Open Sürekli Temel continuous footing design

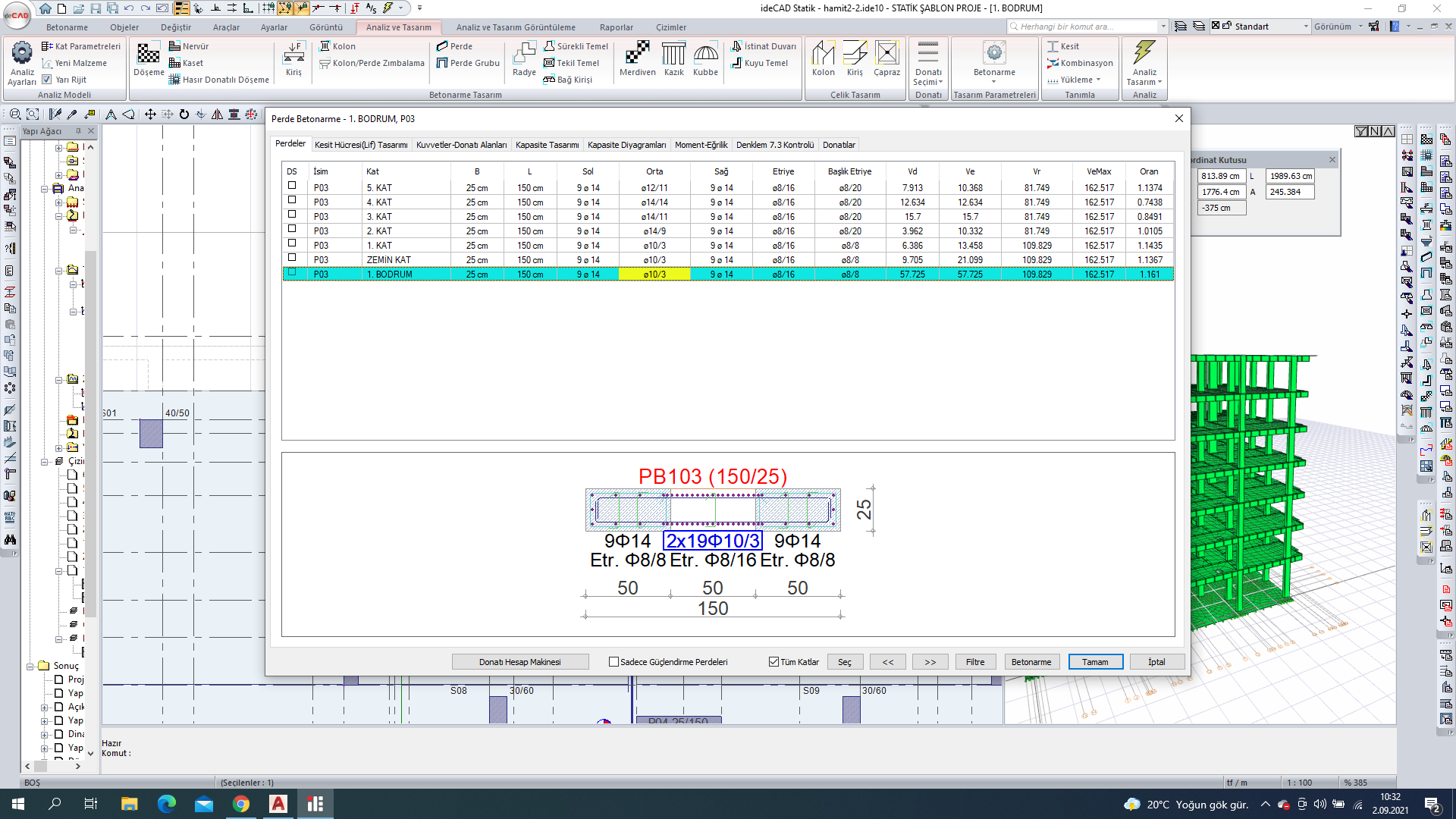pos(576,46)
